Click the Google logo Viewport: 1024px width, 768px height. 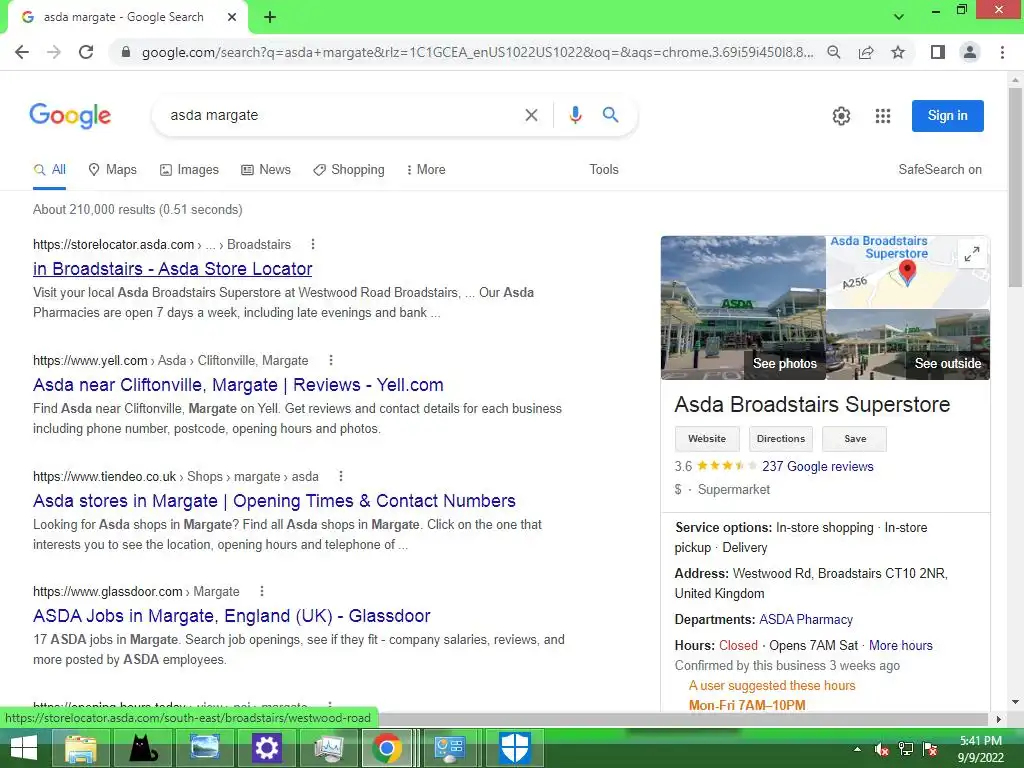click(70, 116)
